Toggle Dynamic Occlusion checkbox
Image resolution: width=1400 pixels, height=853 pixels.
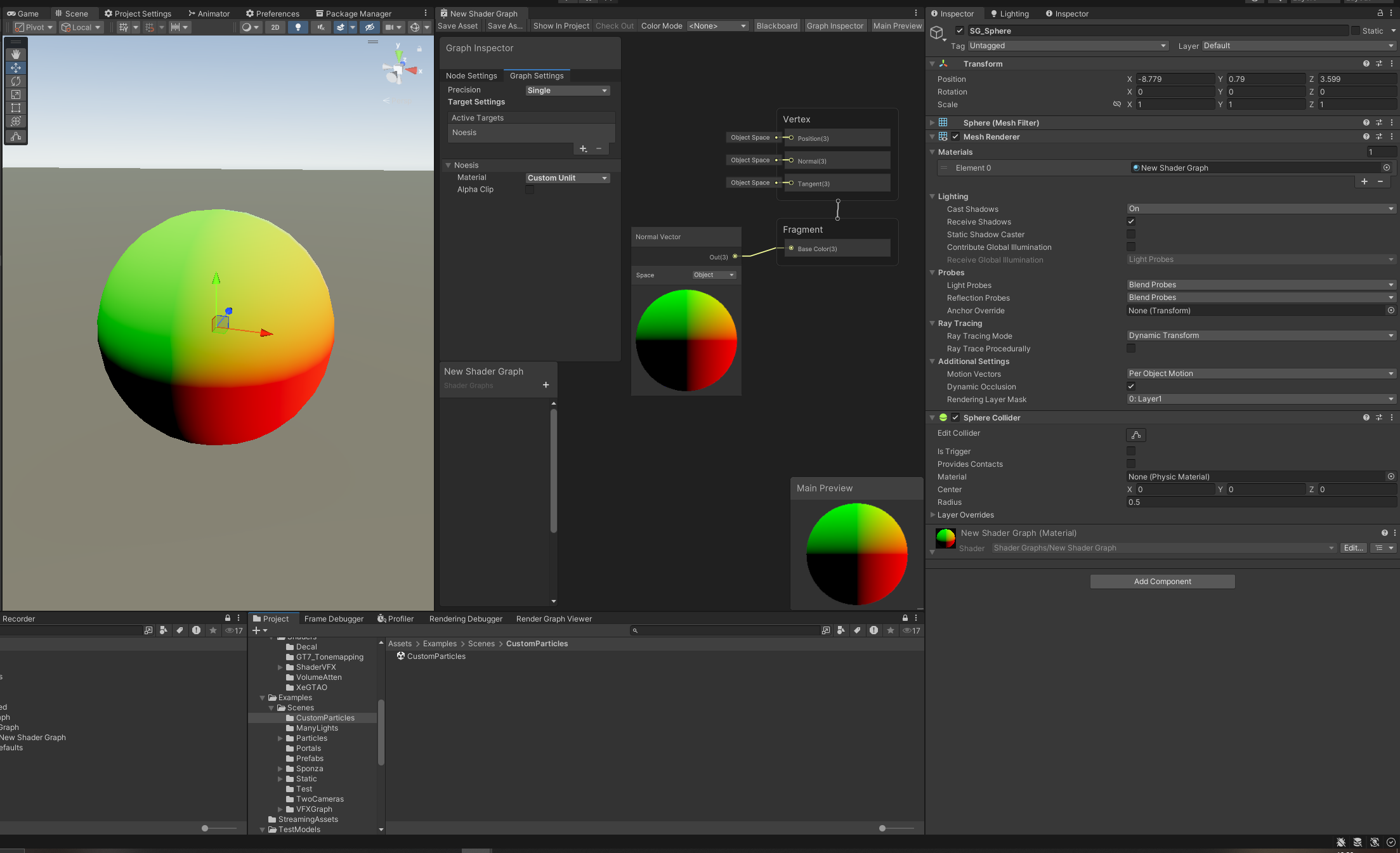click(1131, 386)
